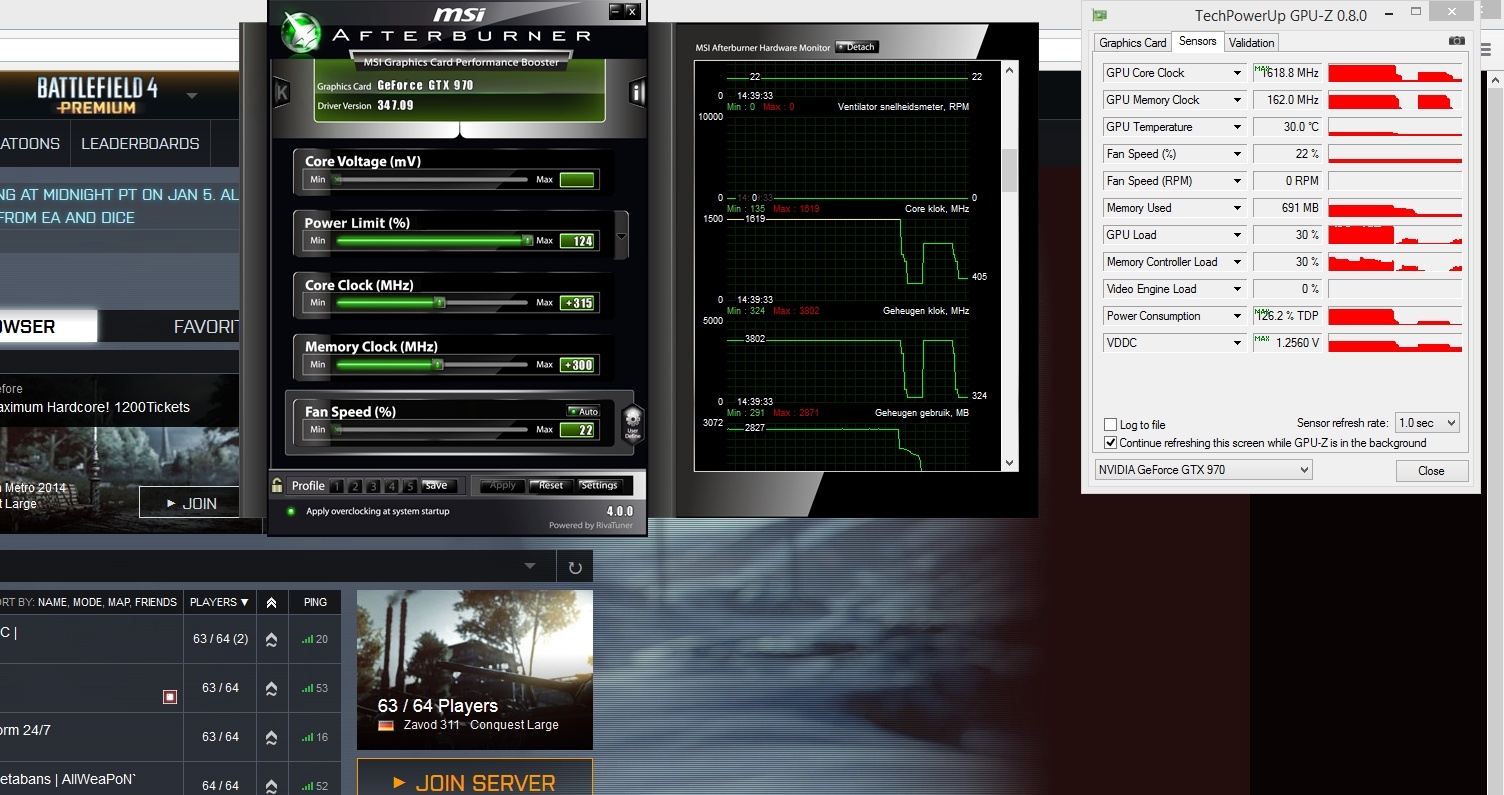Viewport: 1504px width, 795px height.
Task: Click the Kombustor K icon in Afterburner
Action: pyautogui.click(x=282, y=93)
